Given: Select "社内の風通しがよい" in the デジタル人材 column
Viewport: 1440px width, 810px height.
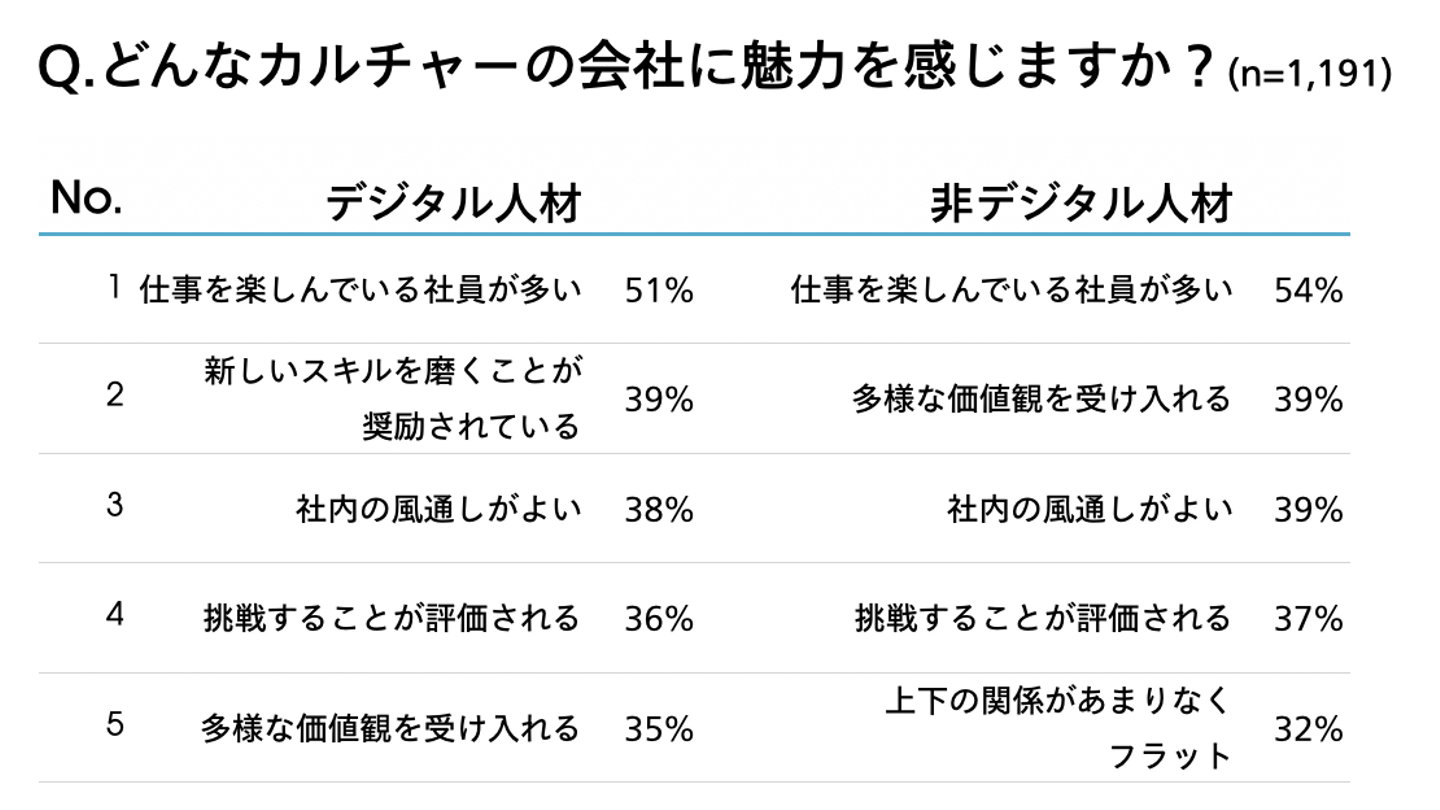Looking at the screenshot, I should (438, 509).
